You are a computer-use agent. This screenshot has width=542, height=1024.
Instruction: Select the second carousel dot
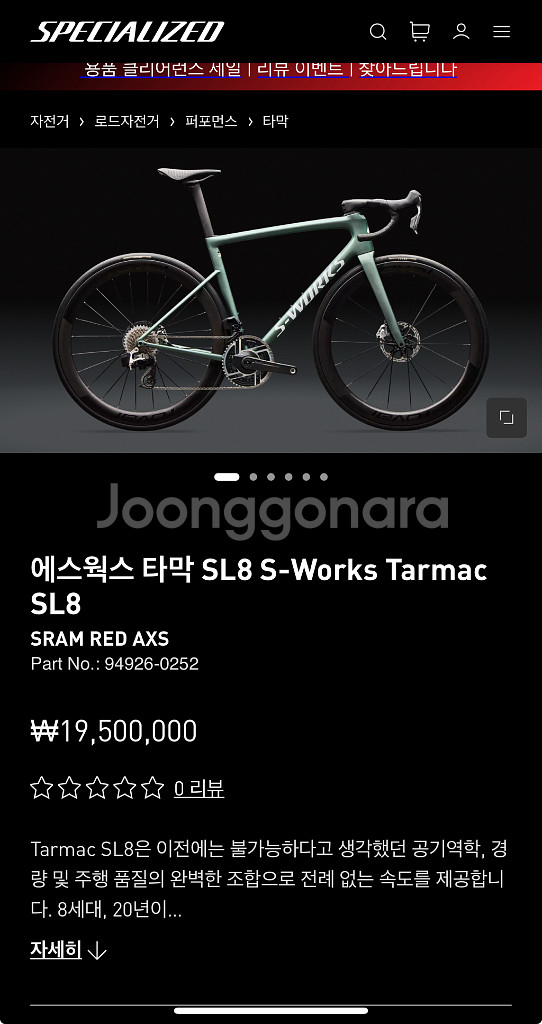253,477
